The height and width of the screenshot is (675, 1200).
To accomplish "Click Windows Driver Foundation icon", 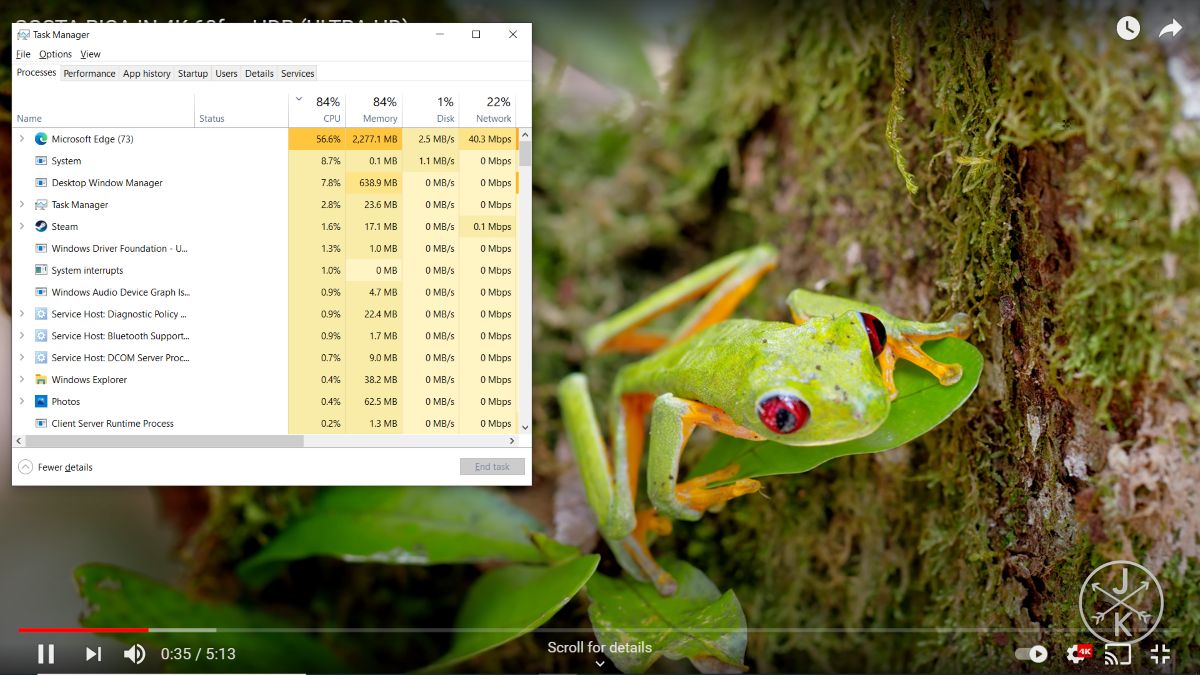I will [41, 249].
